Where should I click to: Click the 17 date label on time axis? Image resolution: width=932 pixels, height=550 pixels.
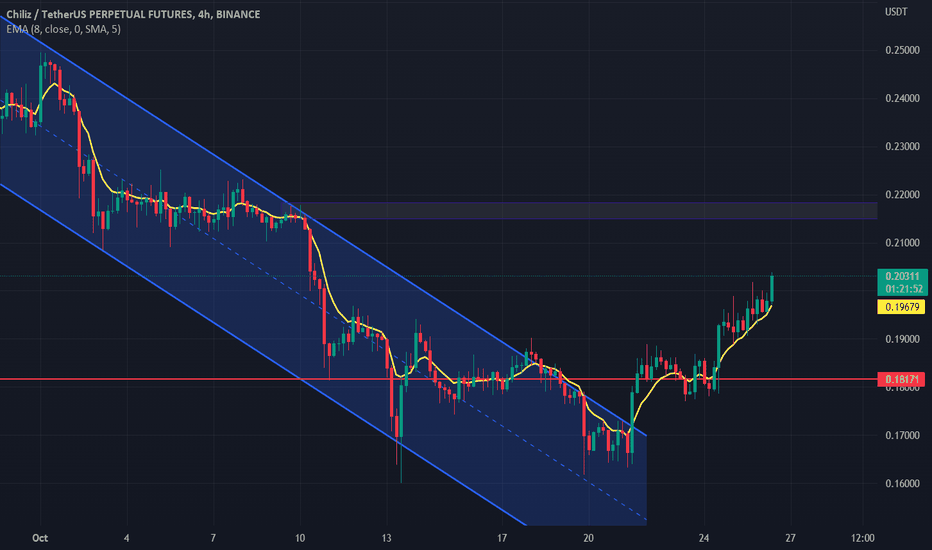502,538
